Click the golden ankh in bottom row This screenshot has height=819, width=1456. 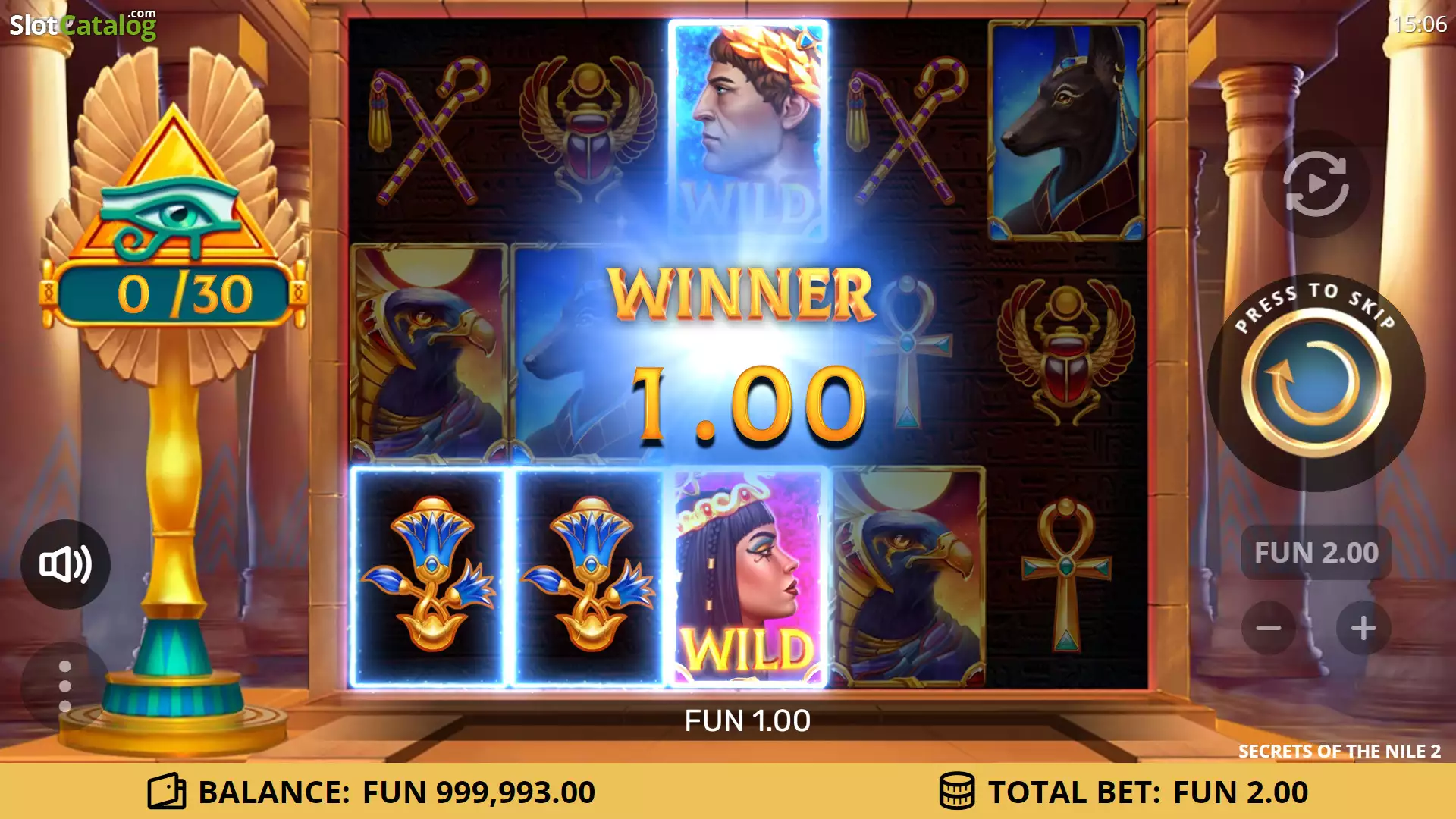coord(1066,575)
